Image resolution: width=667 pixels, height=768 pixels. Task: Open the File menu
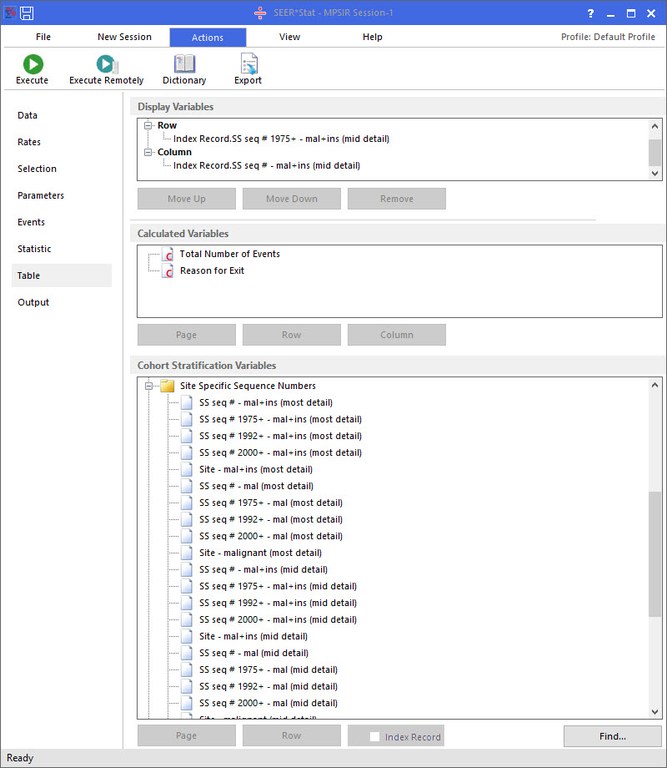pos(43,37)
